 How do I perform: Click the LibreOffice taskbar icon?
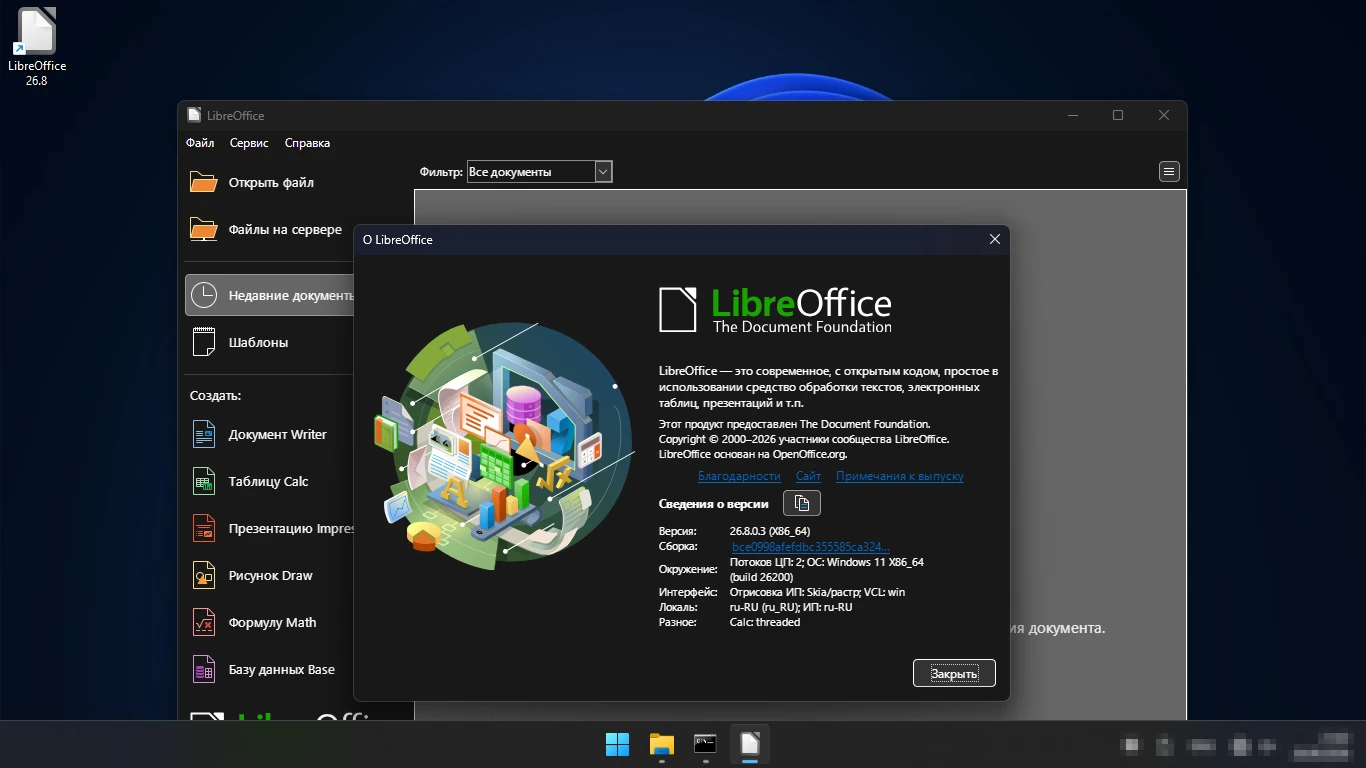pos(750,744)
